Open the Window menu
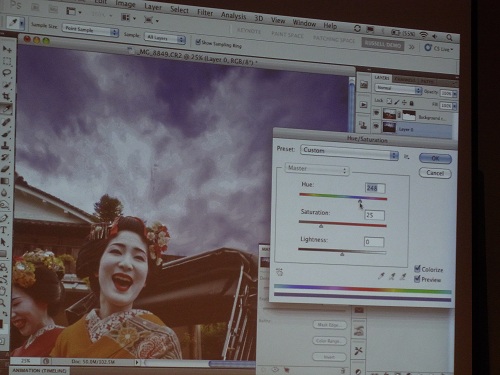The image size is (500, 375). click(304, 23)
